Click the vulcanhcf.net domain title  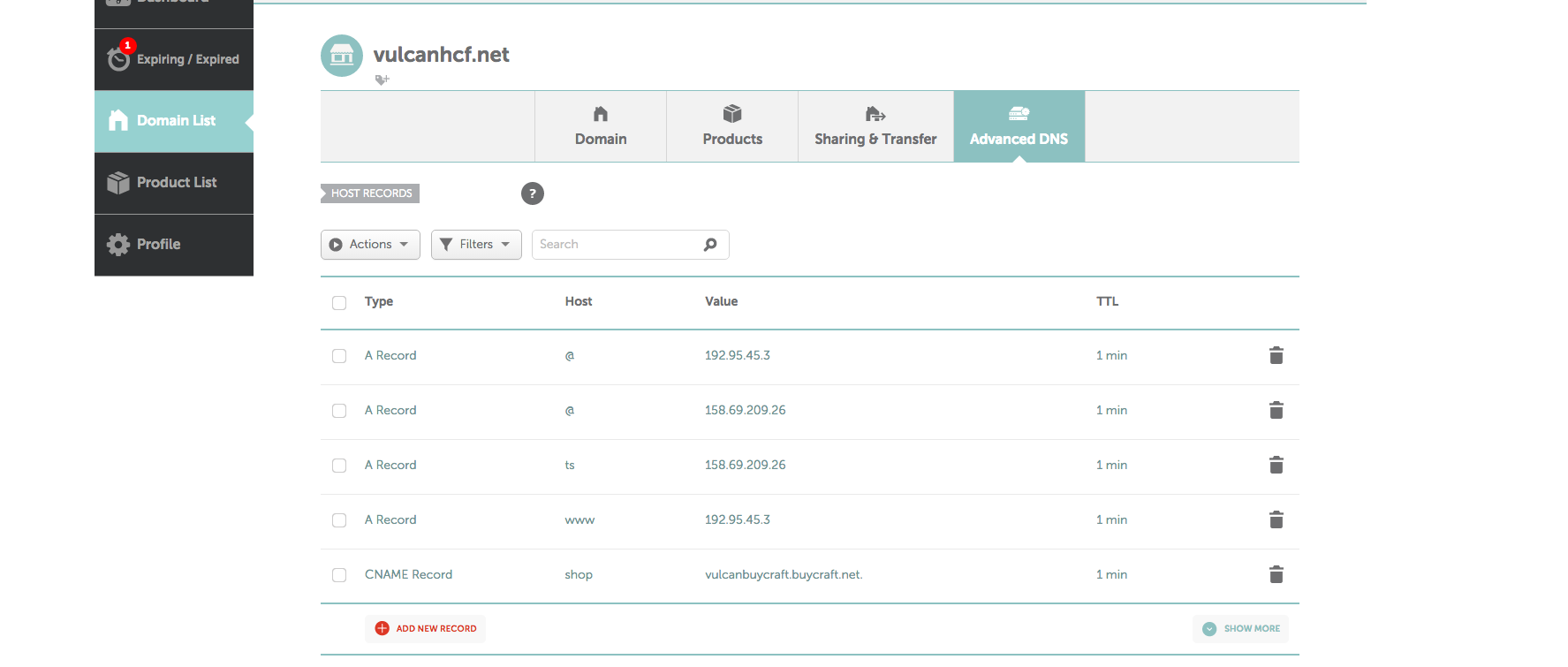pyautogui.click(x=441, y=55)
